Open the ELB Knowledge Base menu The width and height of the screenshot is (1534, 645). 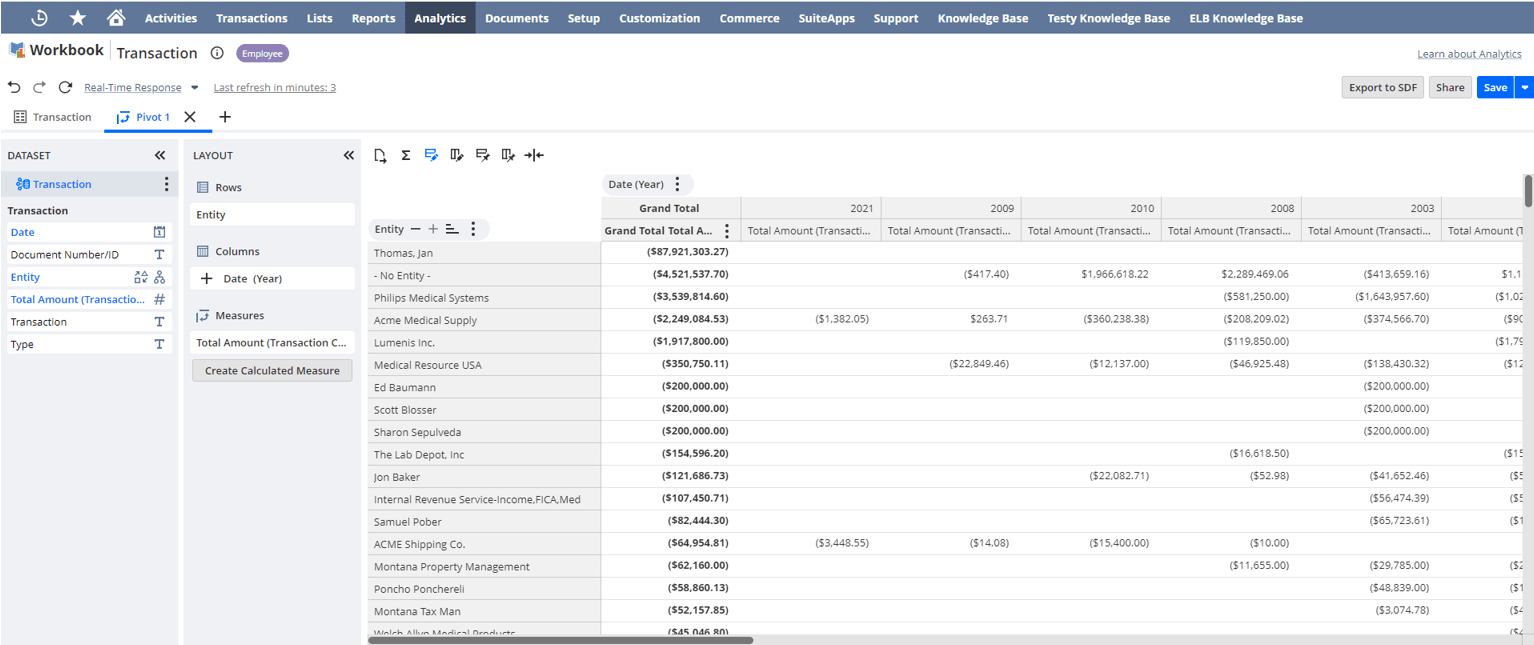click(1246, 18)
